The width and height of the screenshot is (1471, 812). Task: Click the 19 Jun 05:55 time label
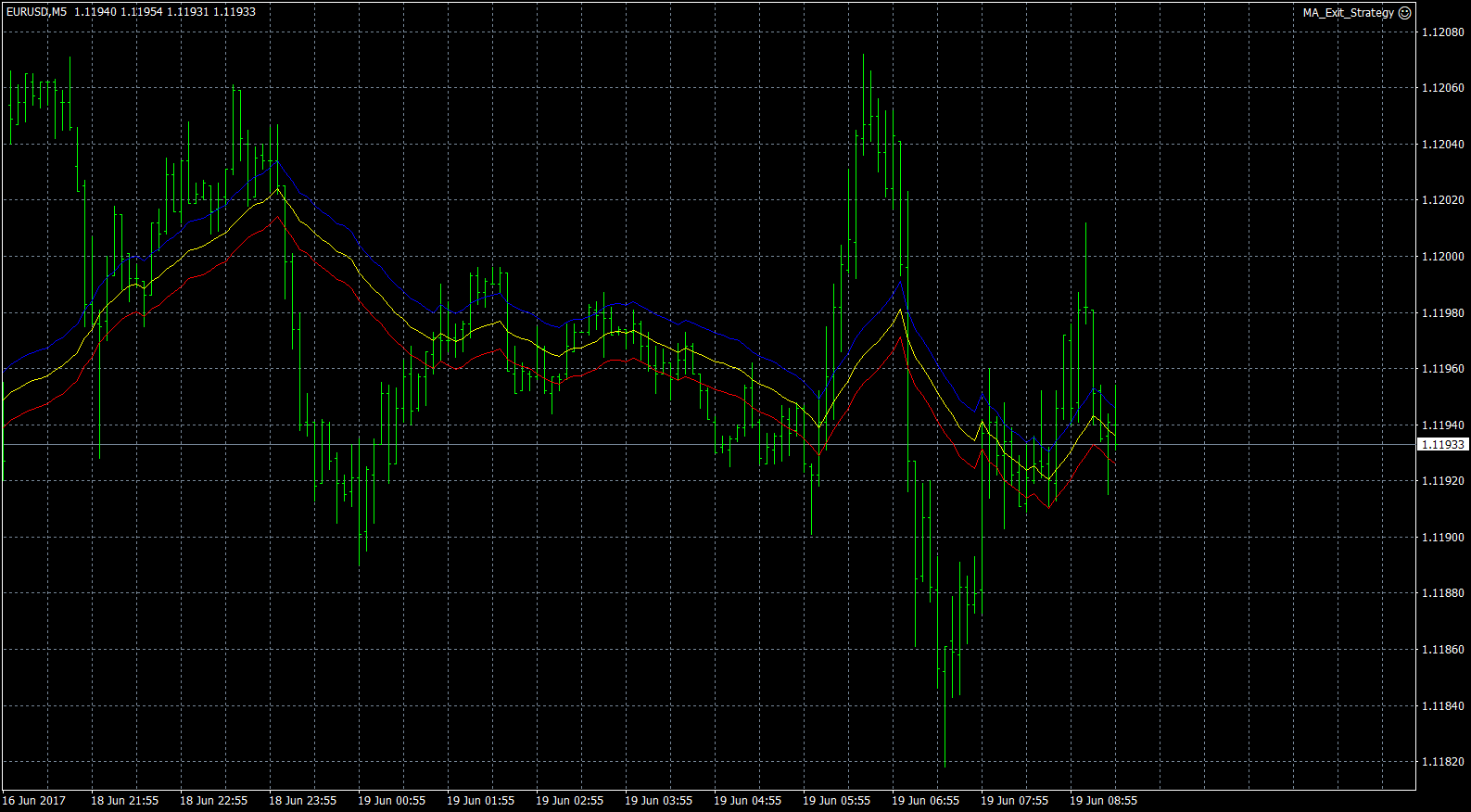pyautogui.click(x=836, y=801)
